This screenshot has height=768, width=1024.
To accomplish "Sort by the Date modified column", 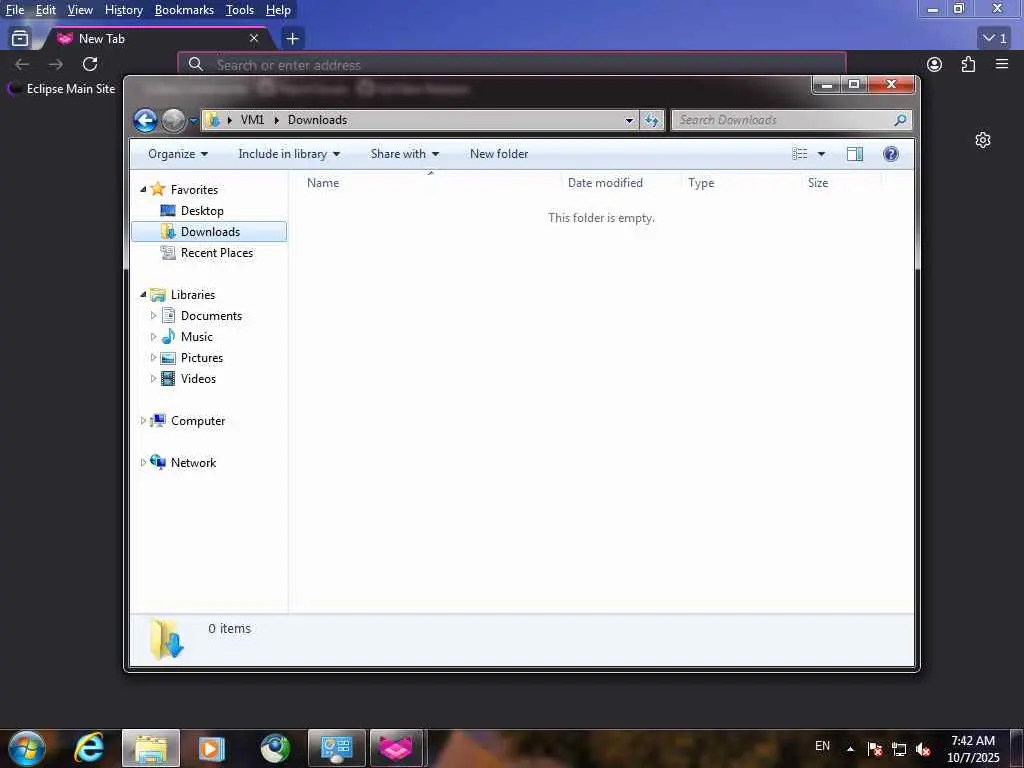I will coord(605,183).
